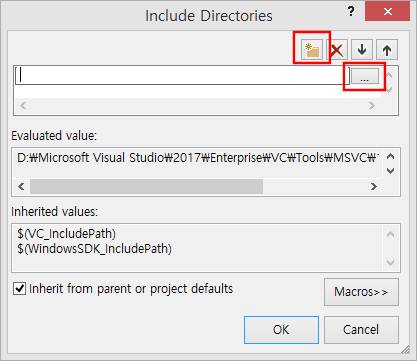Click the New Line folder icon
The image size is (417, 361).
pyautogui.click(x=312, y=50)
